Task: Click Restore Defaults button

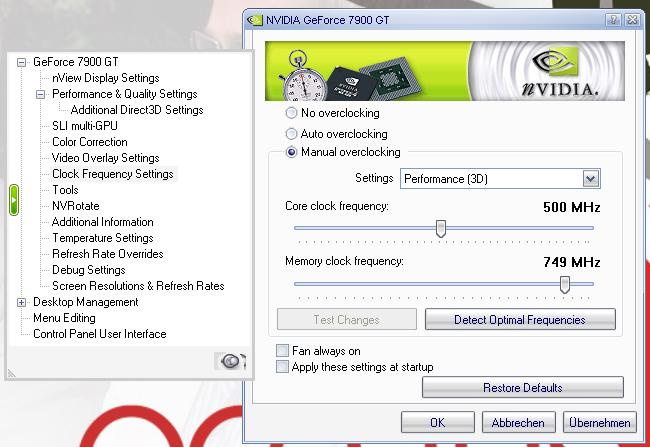Action: click(523, 387)
